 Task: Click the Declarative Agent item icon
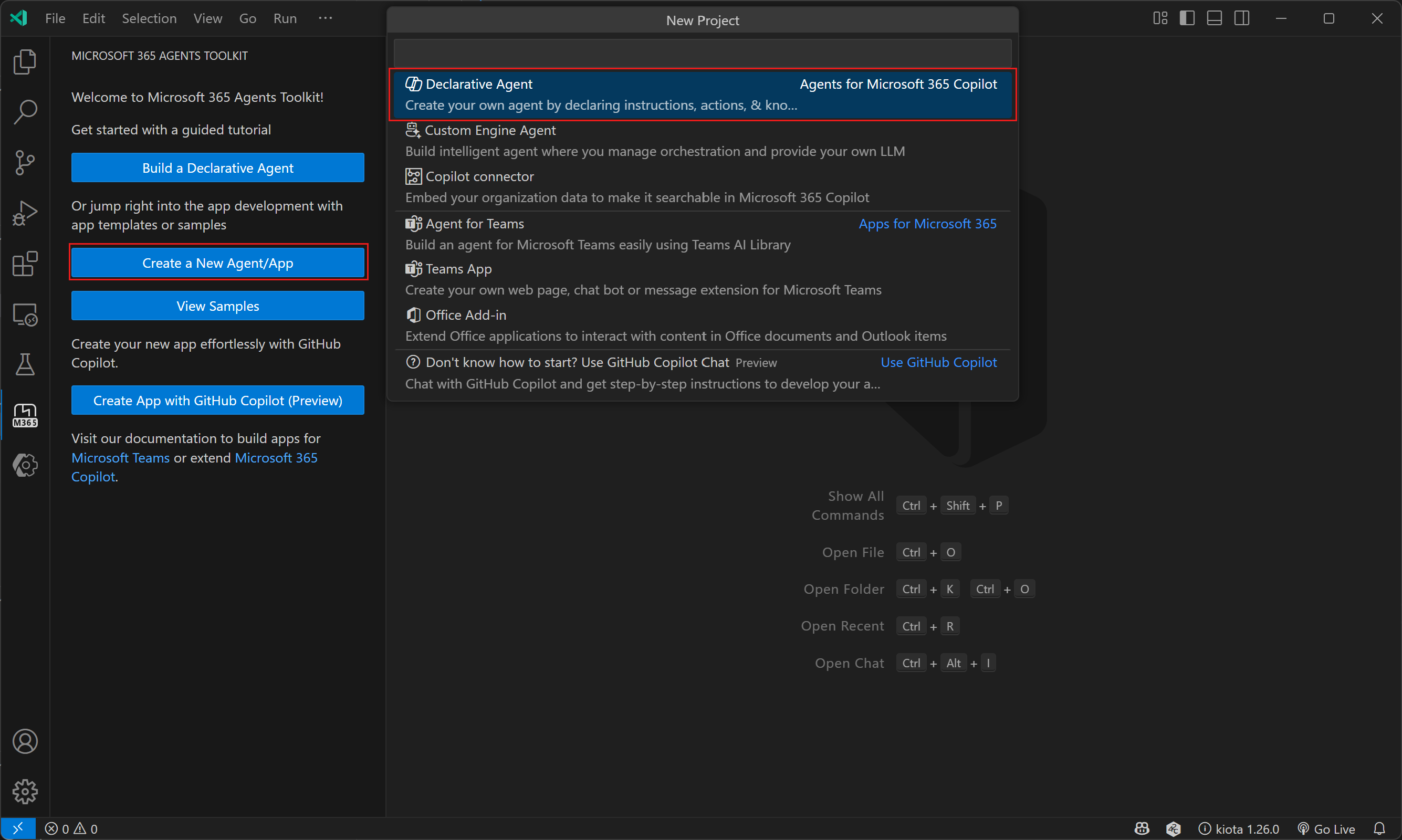[413, 84]
